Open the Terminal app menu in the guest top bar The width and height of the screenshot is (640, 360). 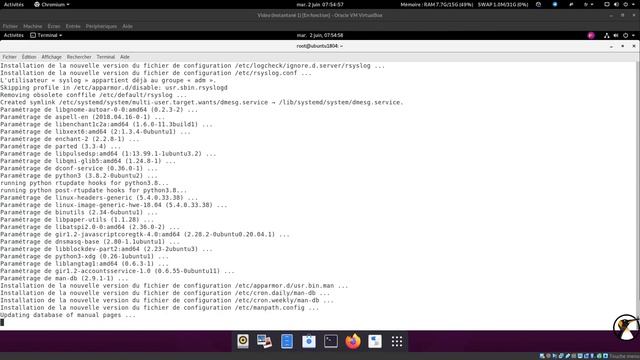click(x=46, y=36)
